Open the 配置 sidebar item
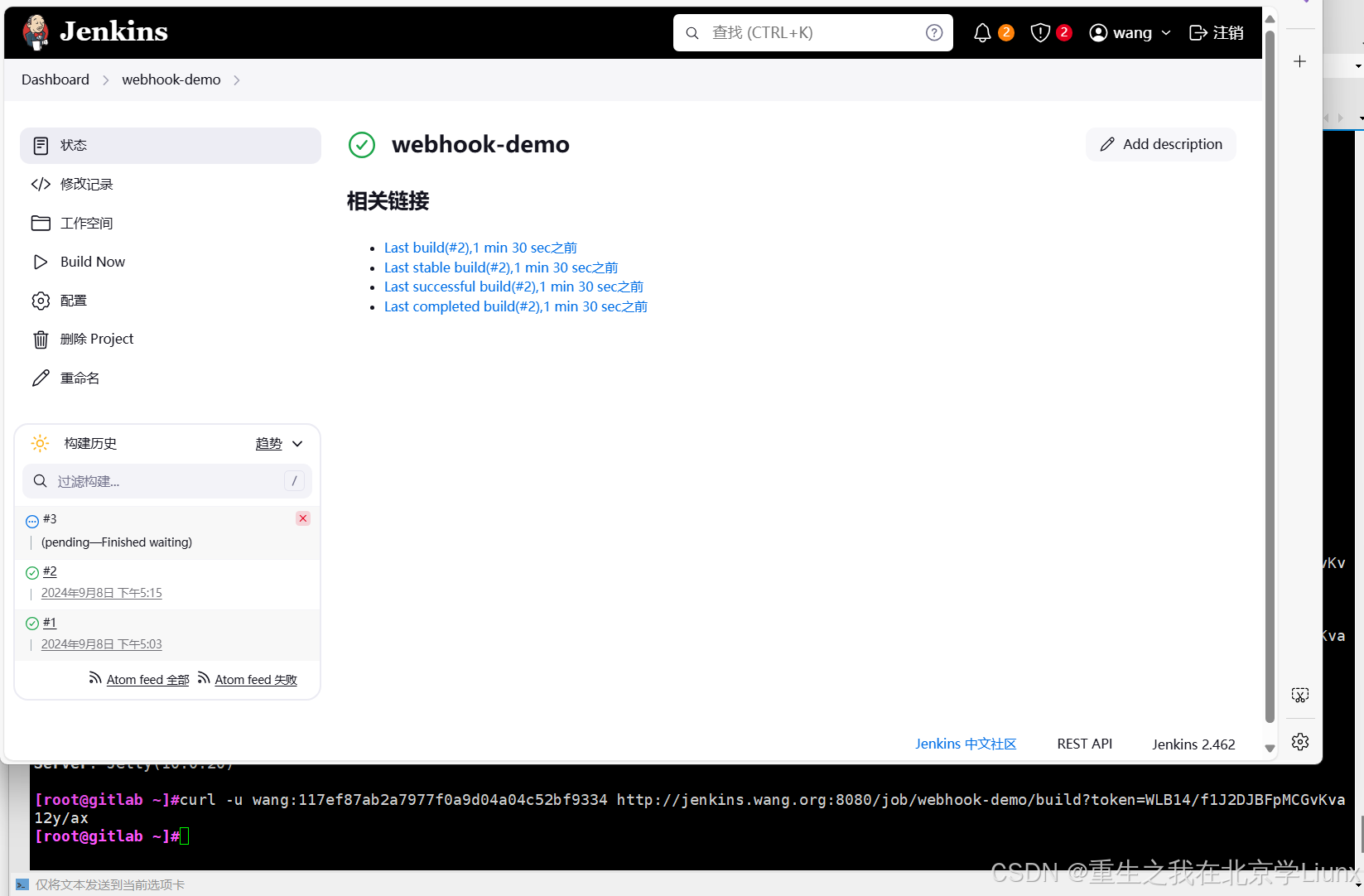The width and height of the screenshot is (1364, 896). click(171, 301)
